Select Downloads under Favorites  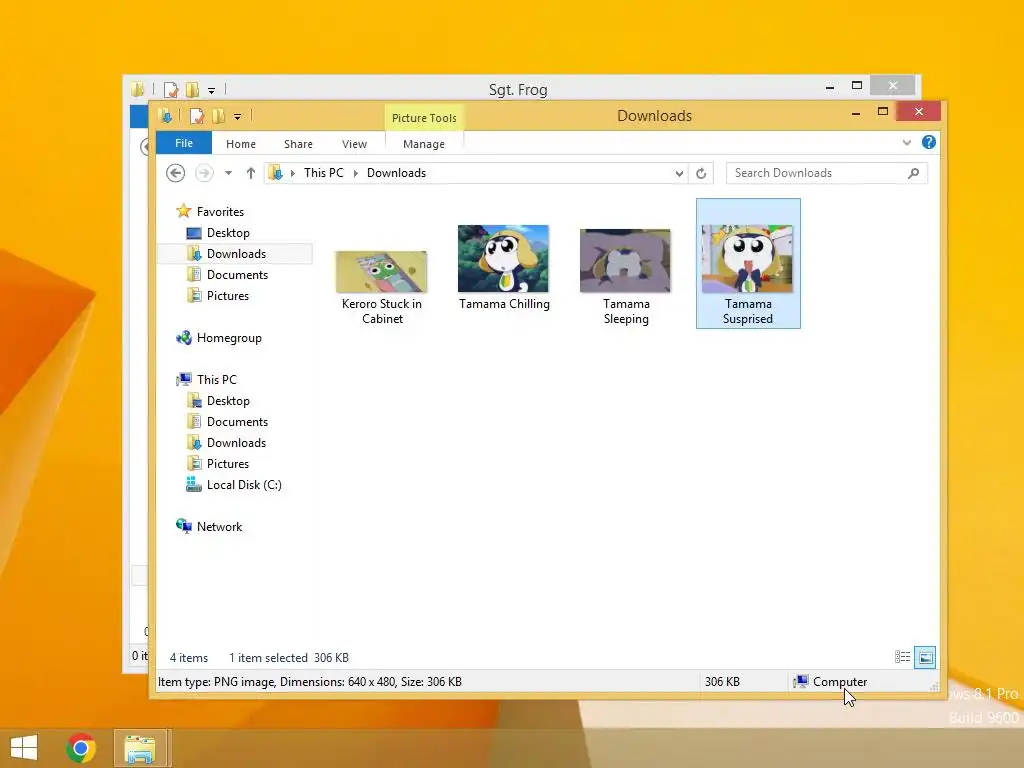coord(236,253)
